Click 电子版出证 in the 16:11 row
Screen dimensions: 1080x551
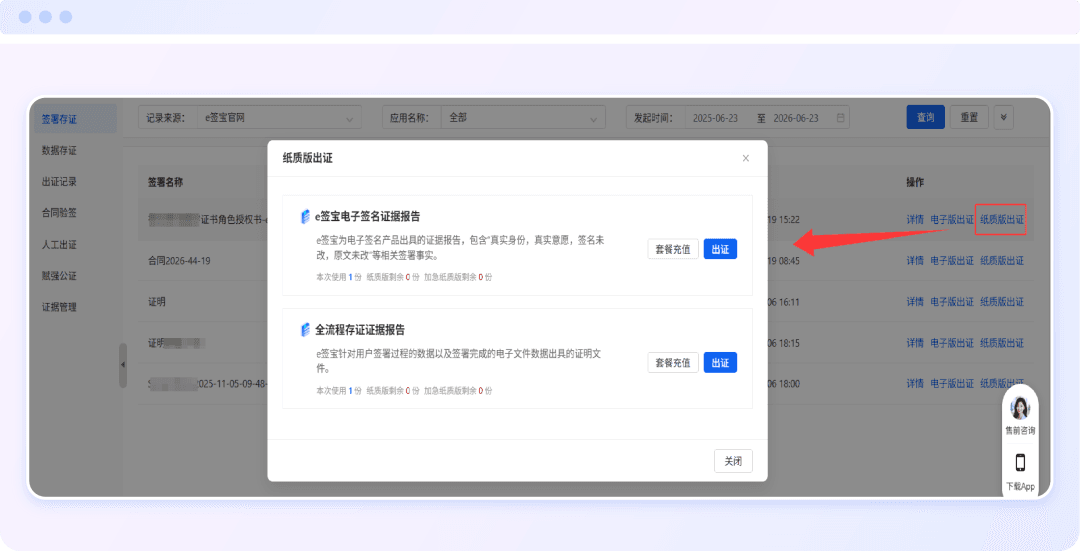click(x=952, y=302)
